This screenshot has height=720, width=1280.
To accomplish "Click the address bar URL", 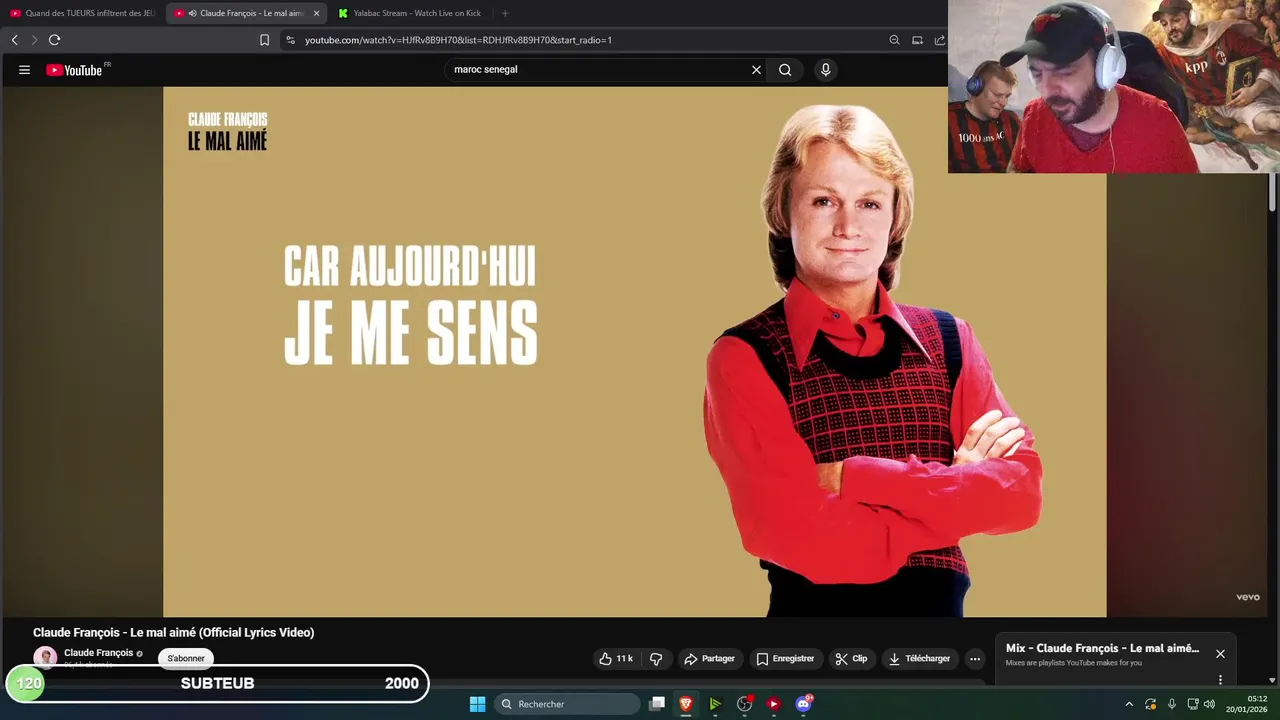I will click(x=458, y=40).
